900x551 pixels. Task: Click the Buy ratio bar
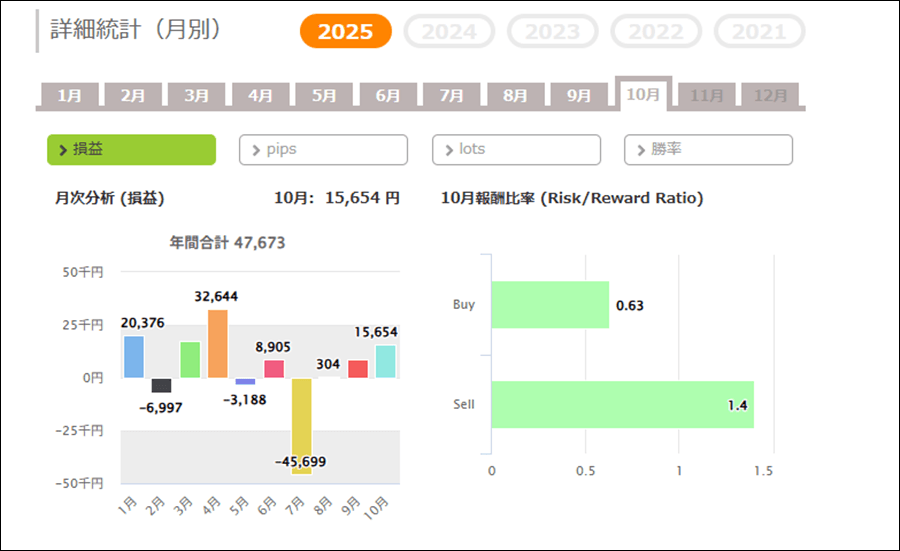coord(550,305)
